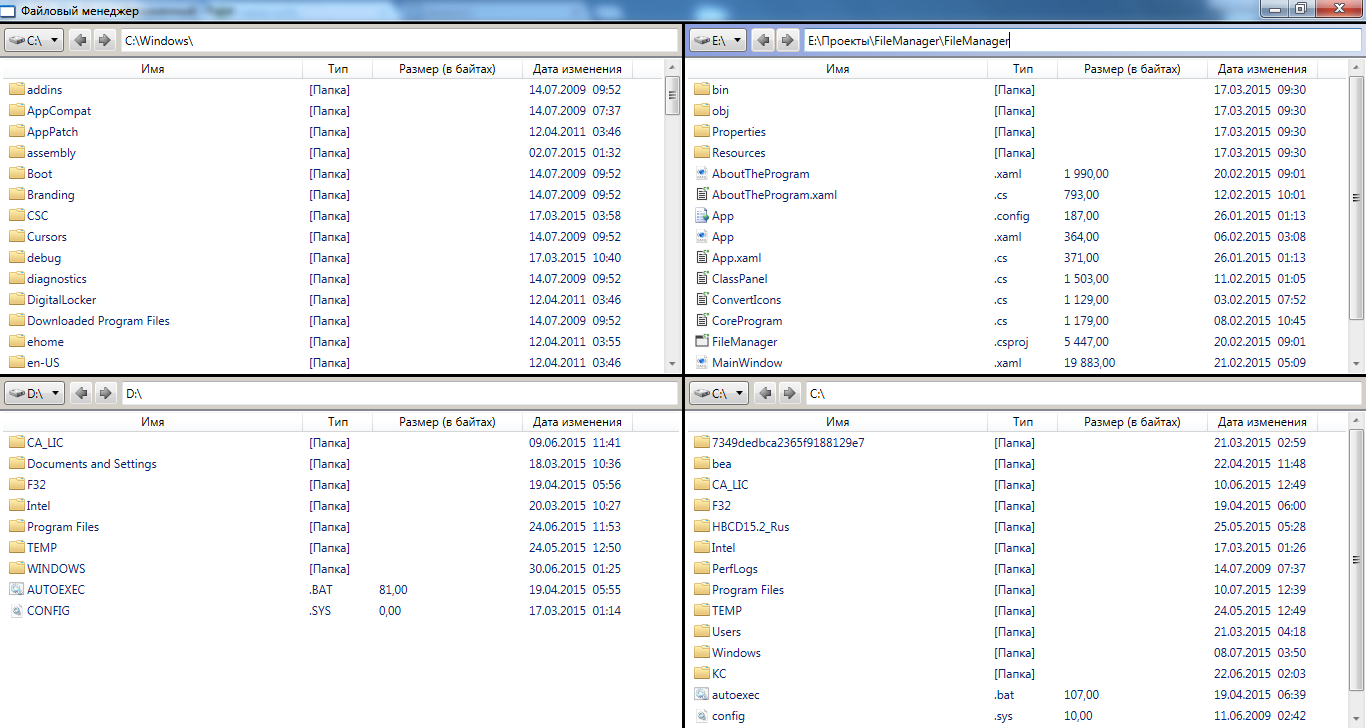Viewport: 1366px width, 728px height.
Task: Select the AppCompat folder row
Action: pyautogui.click(x=334, y=111)
